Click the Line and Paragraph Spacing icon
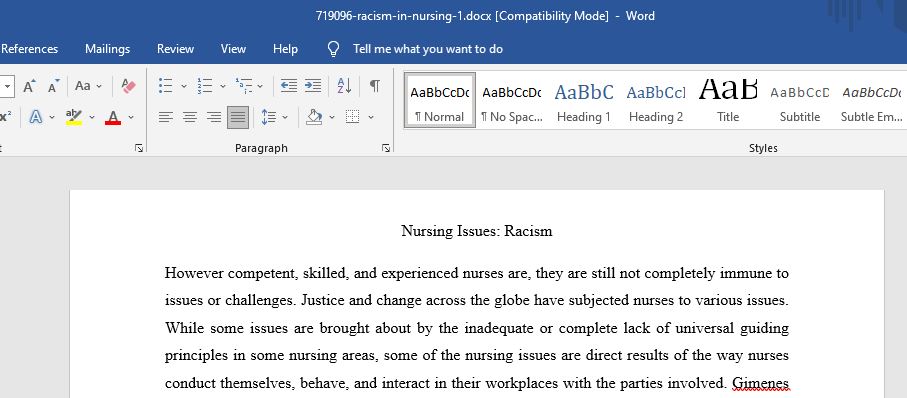This screenshot has width=907, height=398. [x=268, y=117]
